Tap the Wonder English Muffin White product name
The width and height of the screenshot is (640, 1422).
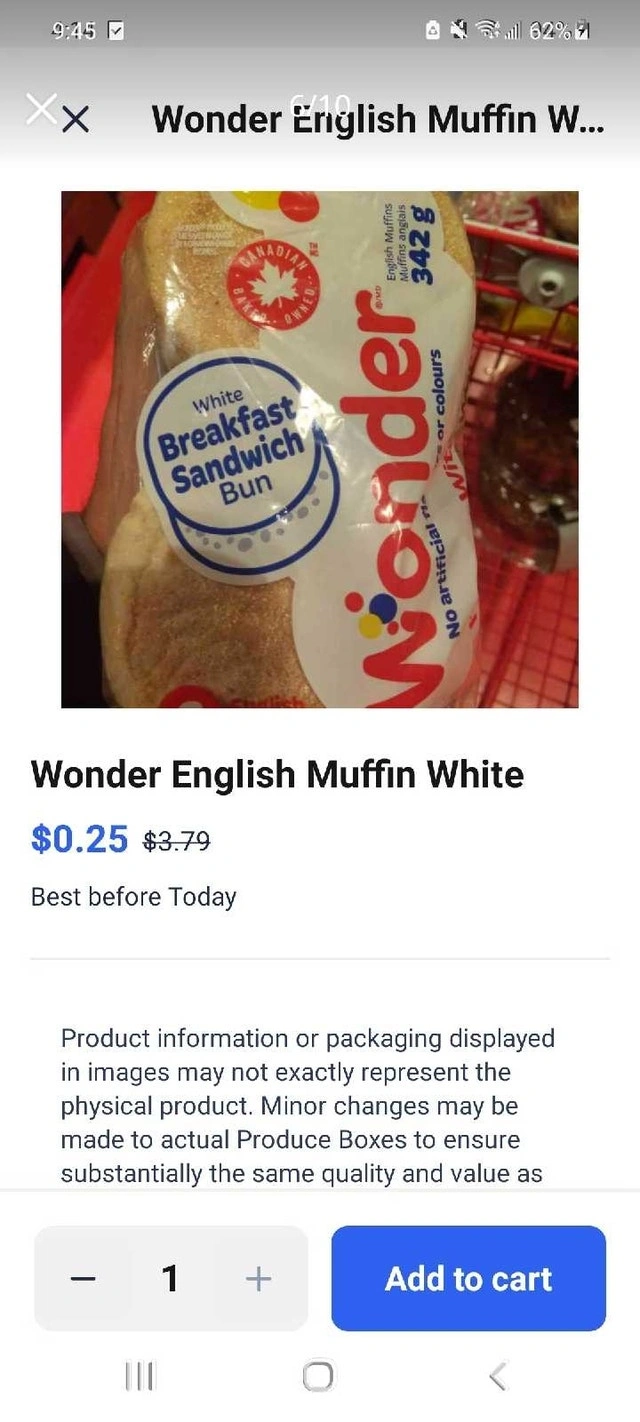point(277,774)
